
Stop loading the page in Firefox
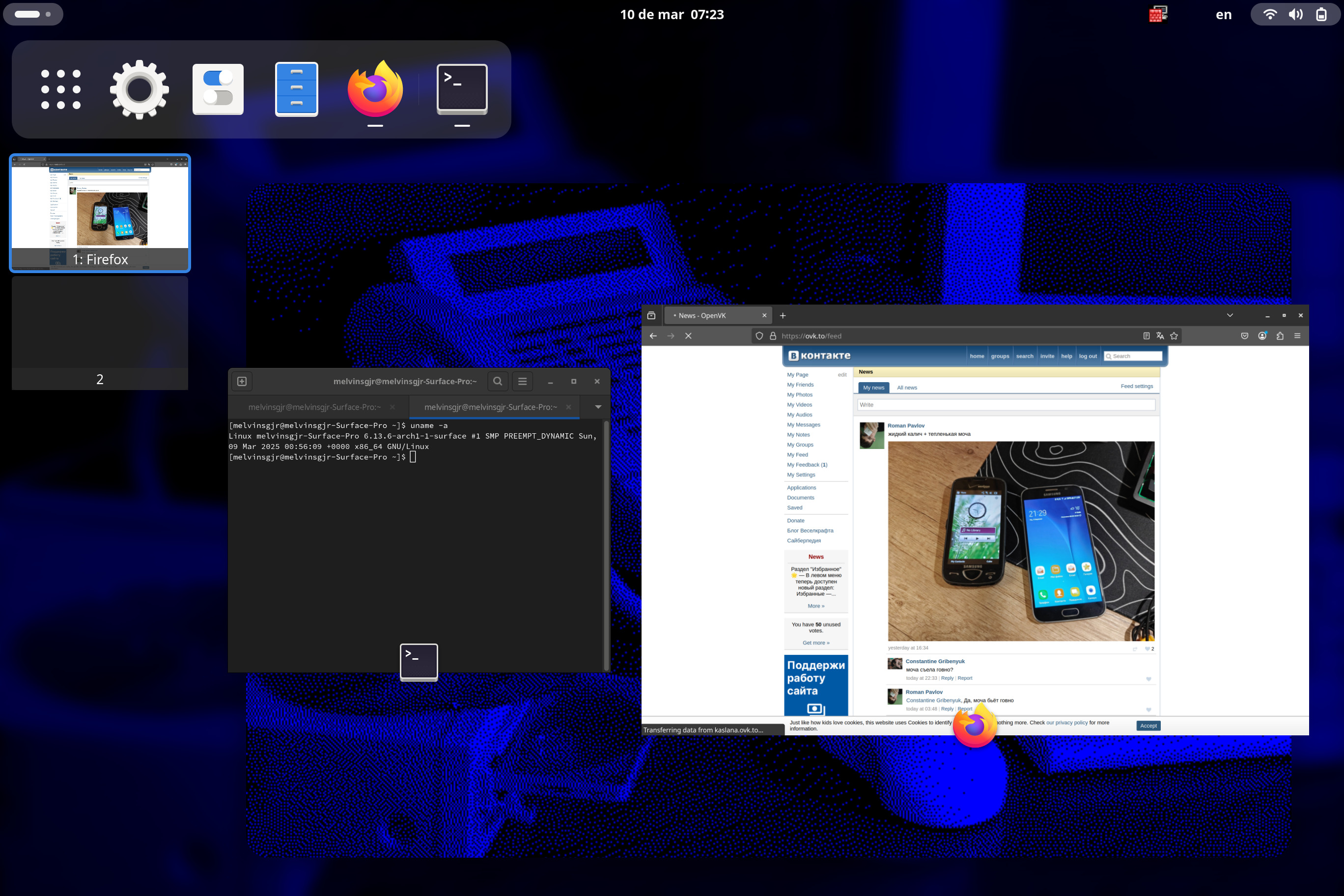click(689, 336)
